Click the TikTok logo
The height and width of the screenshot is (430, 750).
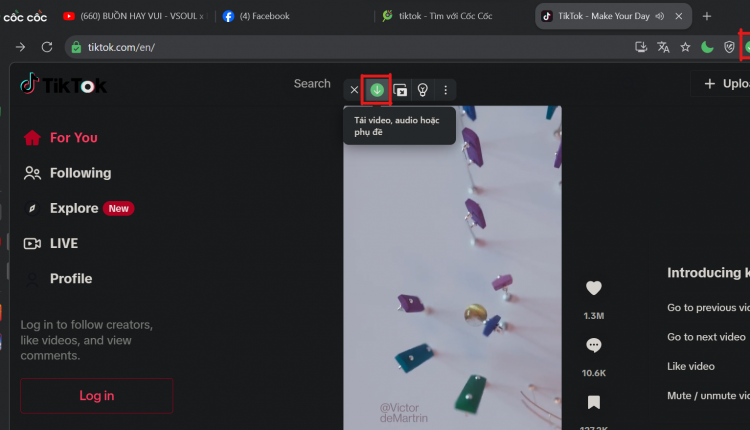[x=63, y=85]
